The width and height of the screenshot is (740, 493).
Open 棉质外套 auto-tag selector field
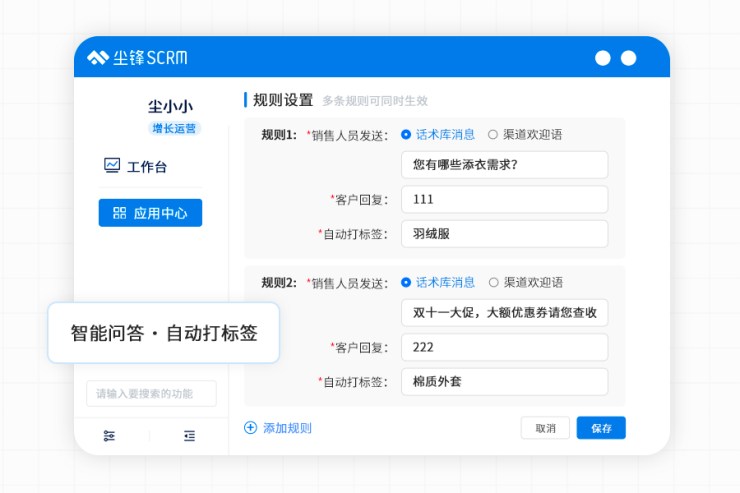click(x=504, y=381)
